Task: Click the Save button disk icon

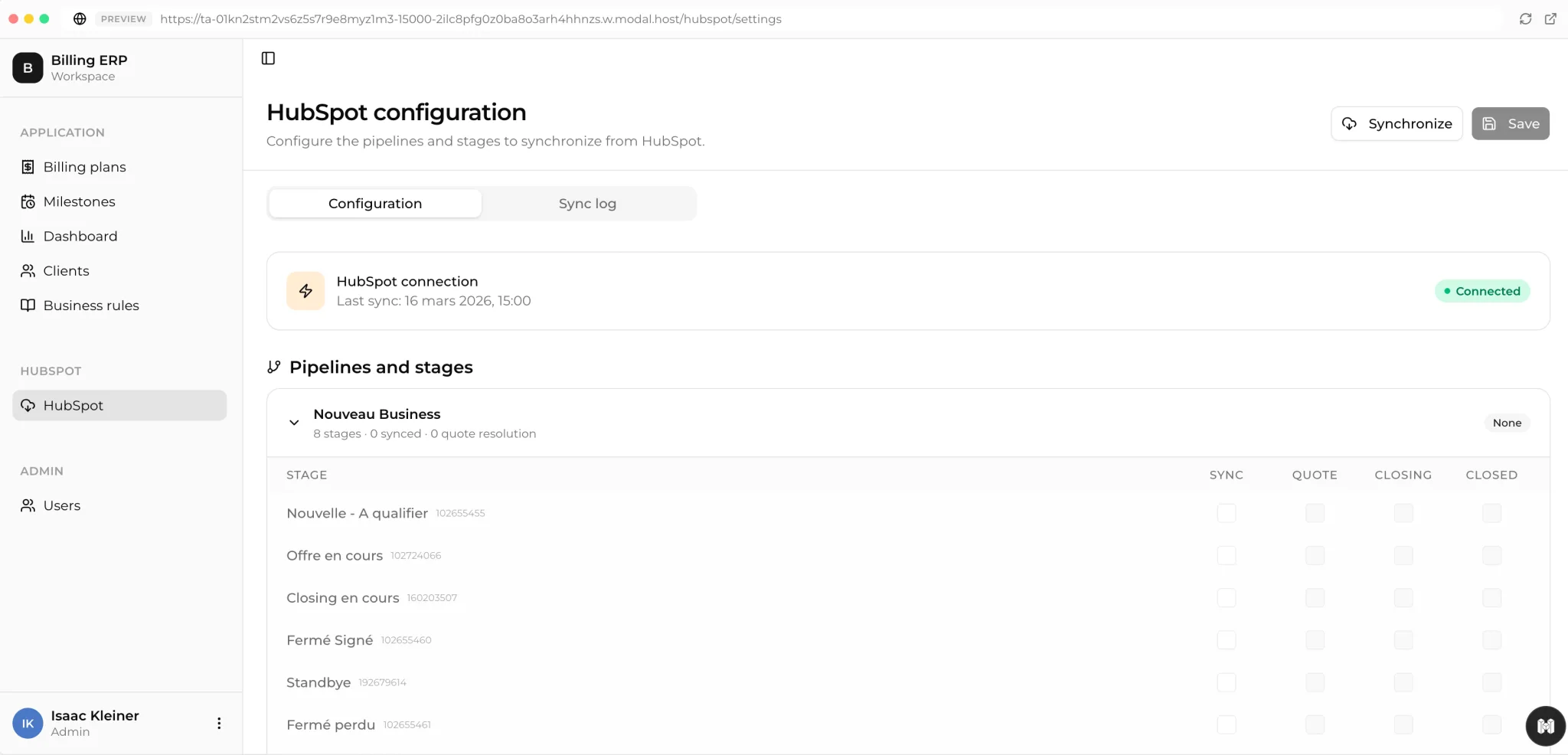Action: click(x=1489, y=123)
